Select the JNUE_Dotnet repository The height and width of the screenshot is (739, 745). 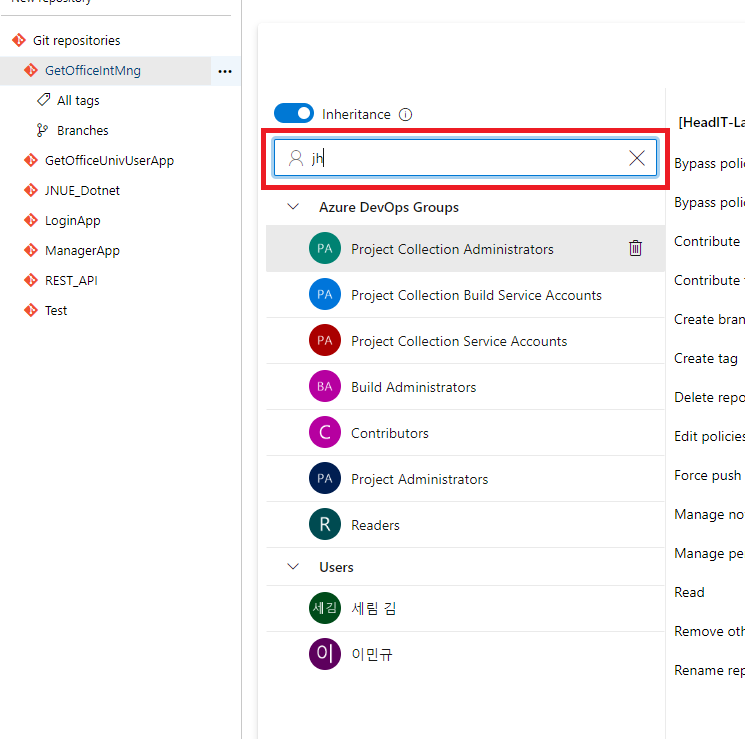coord(82,191)
